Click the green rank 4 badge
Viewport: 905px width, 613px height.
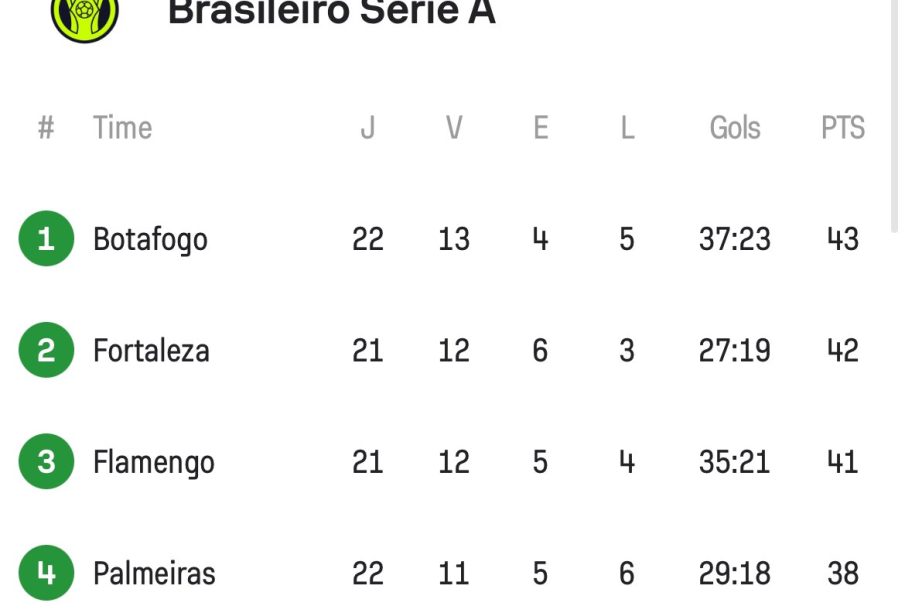(46, 573)
